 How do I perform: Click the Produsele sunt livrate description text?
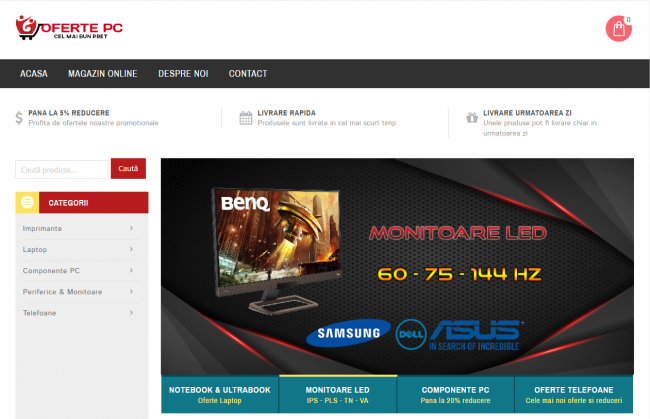[x=327, y=123]
